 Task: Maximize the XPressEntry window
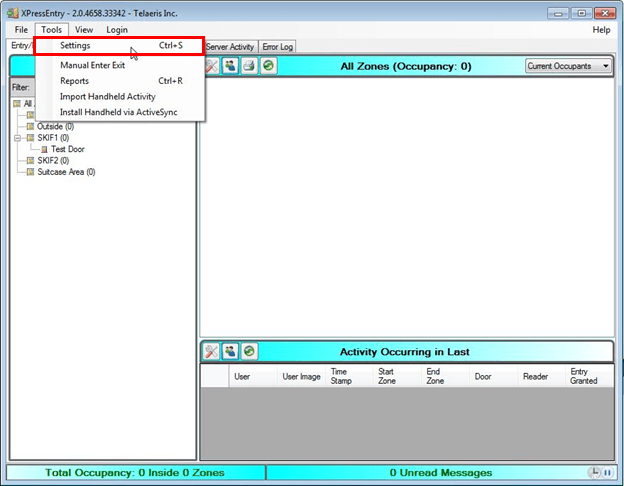pos(581,14)
